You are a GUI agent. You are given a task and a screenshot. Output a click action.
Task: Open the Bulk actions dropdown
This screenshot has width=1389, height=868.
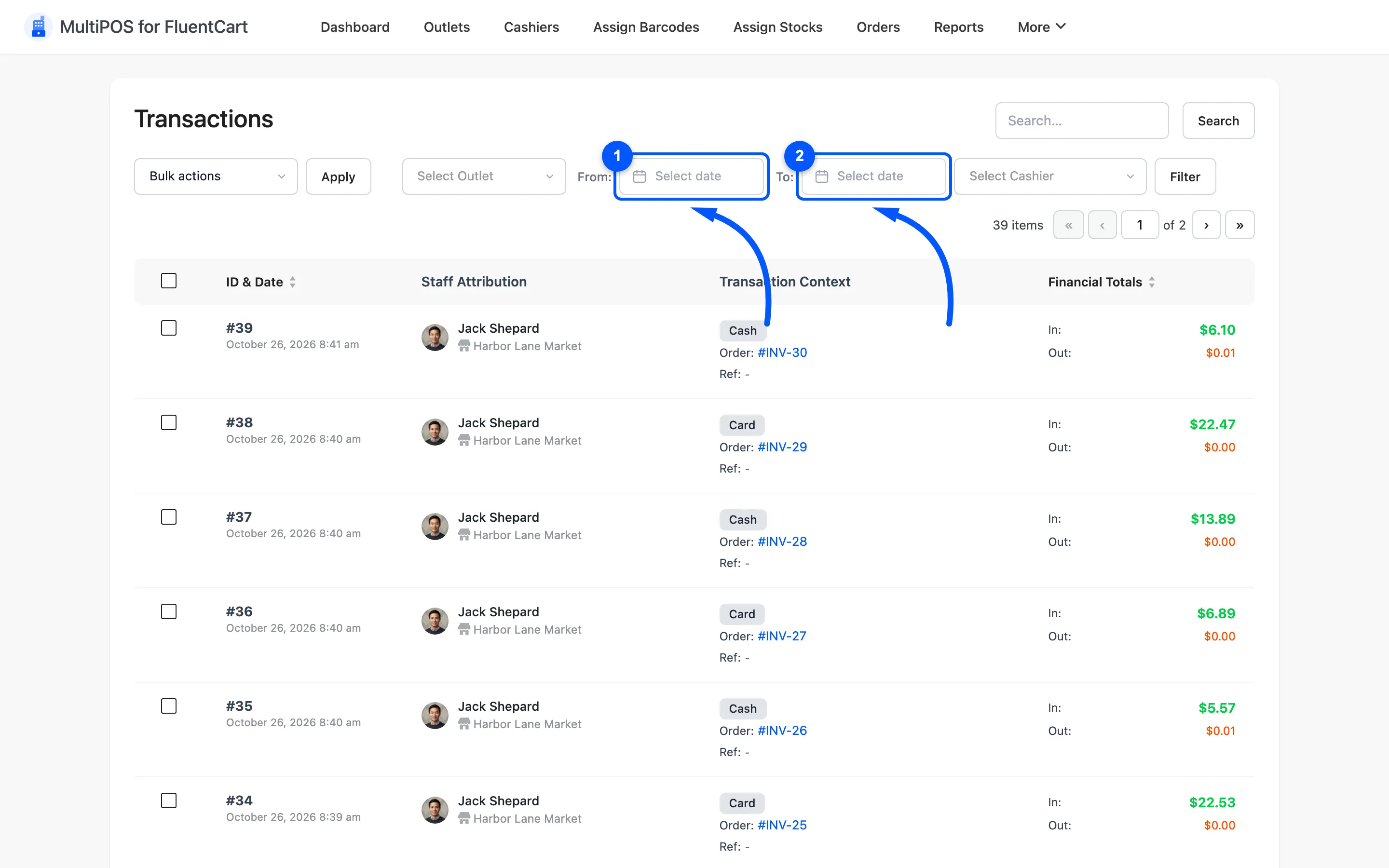[x=216, y=176]
